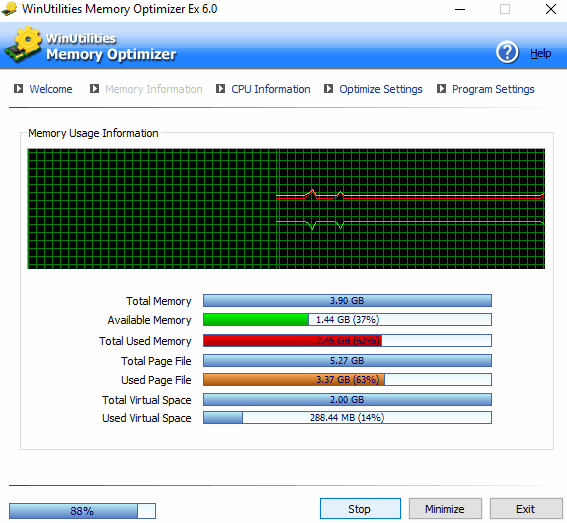Click the Total Used Memory label
Viewport: 567px width, 523px height.
click(145, 341)
